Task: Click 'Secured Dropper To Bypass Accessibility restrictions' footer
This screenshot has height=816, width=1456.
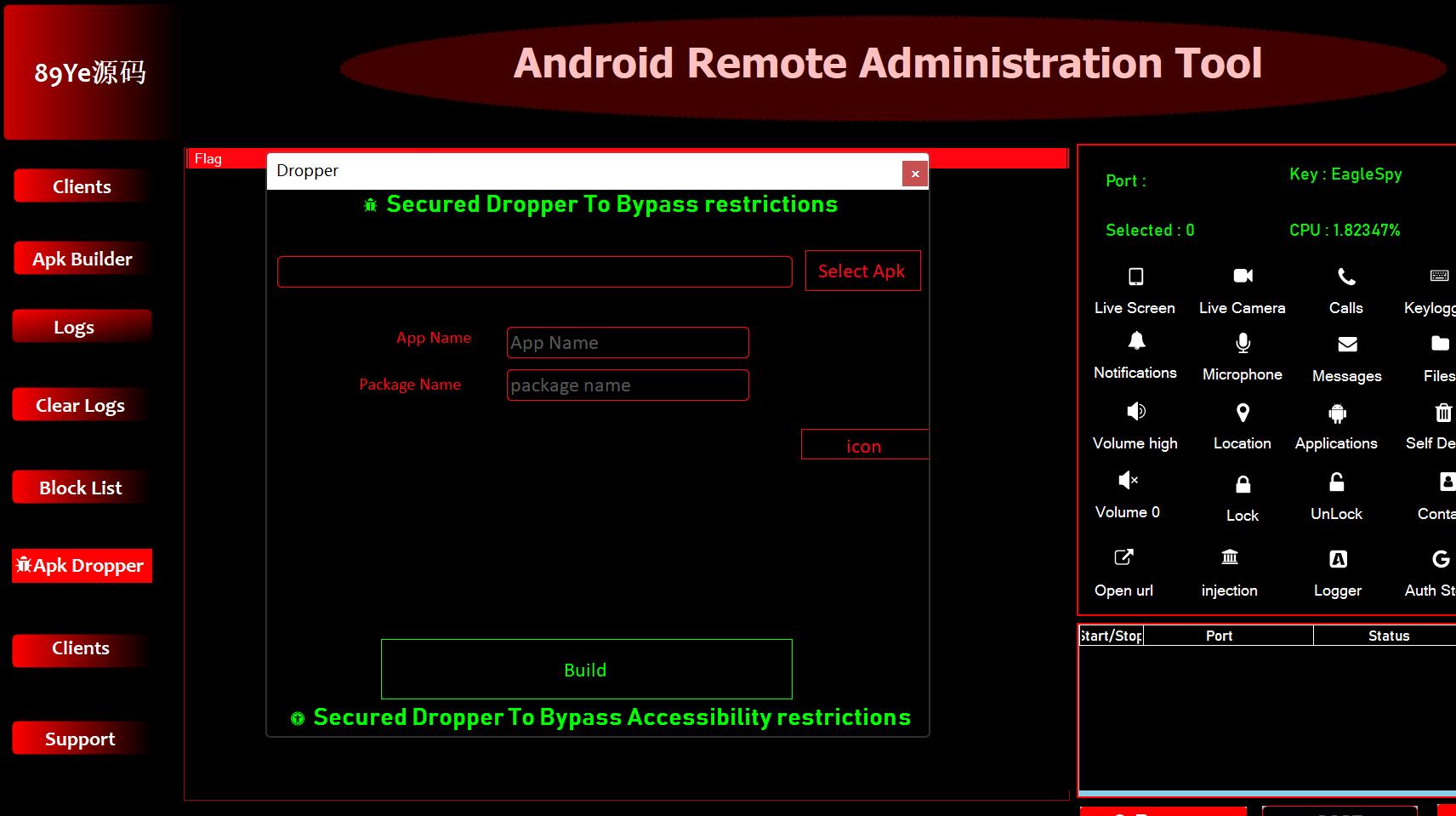Action: [611, 717]
